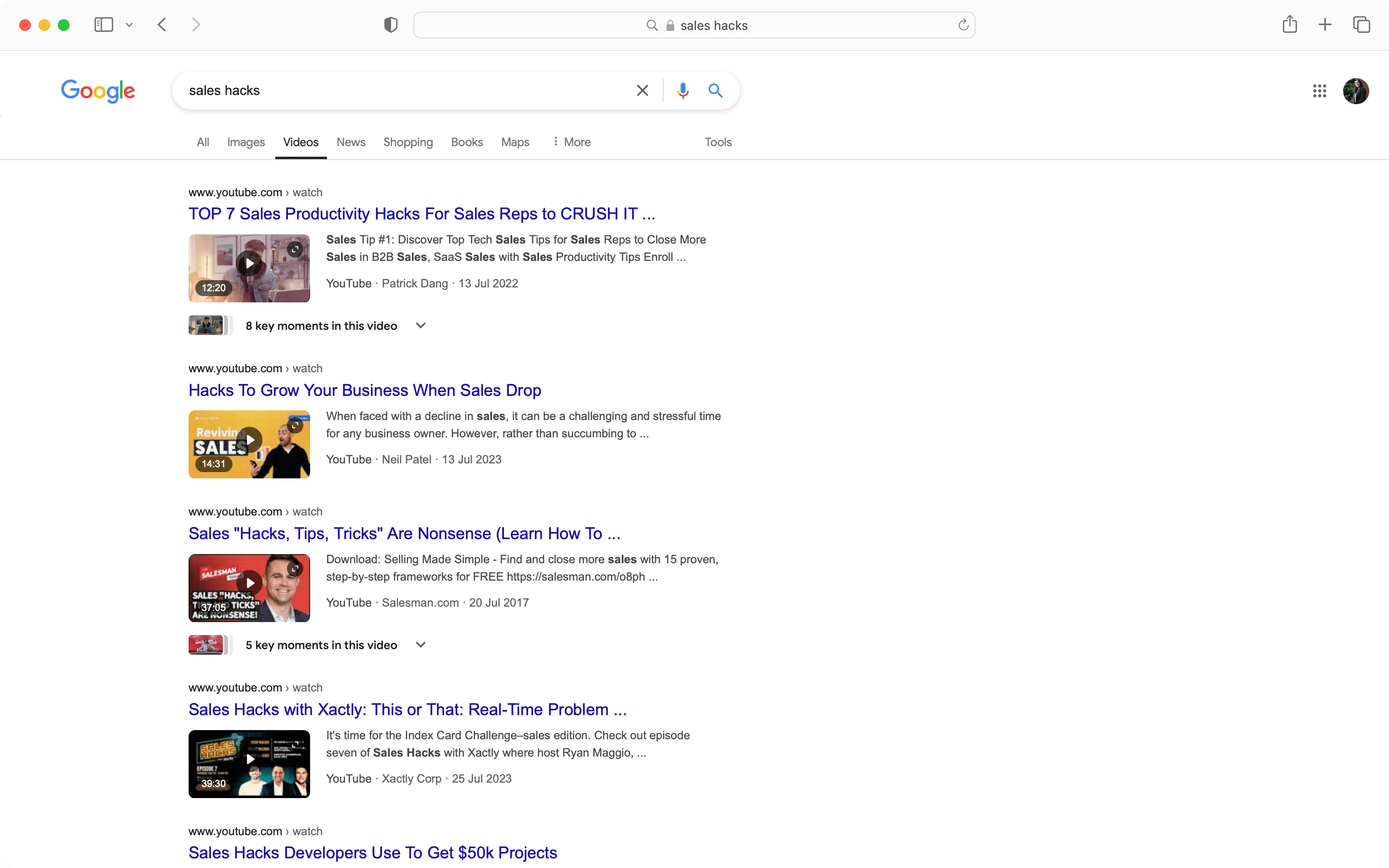Play the Neil Patel 14:31 video thumbnail
Screen dimensions: 1389x868
[x=249, y=444]
